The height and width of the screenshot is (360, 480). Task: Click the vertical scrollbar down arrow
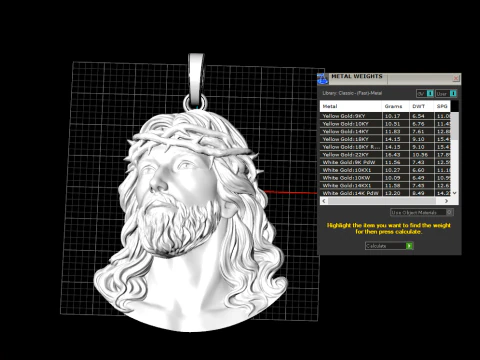(x=454, y=193)
